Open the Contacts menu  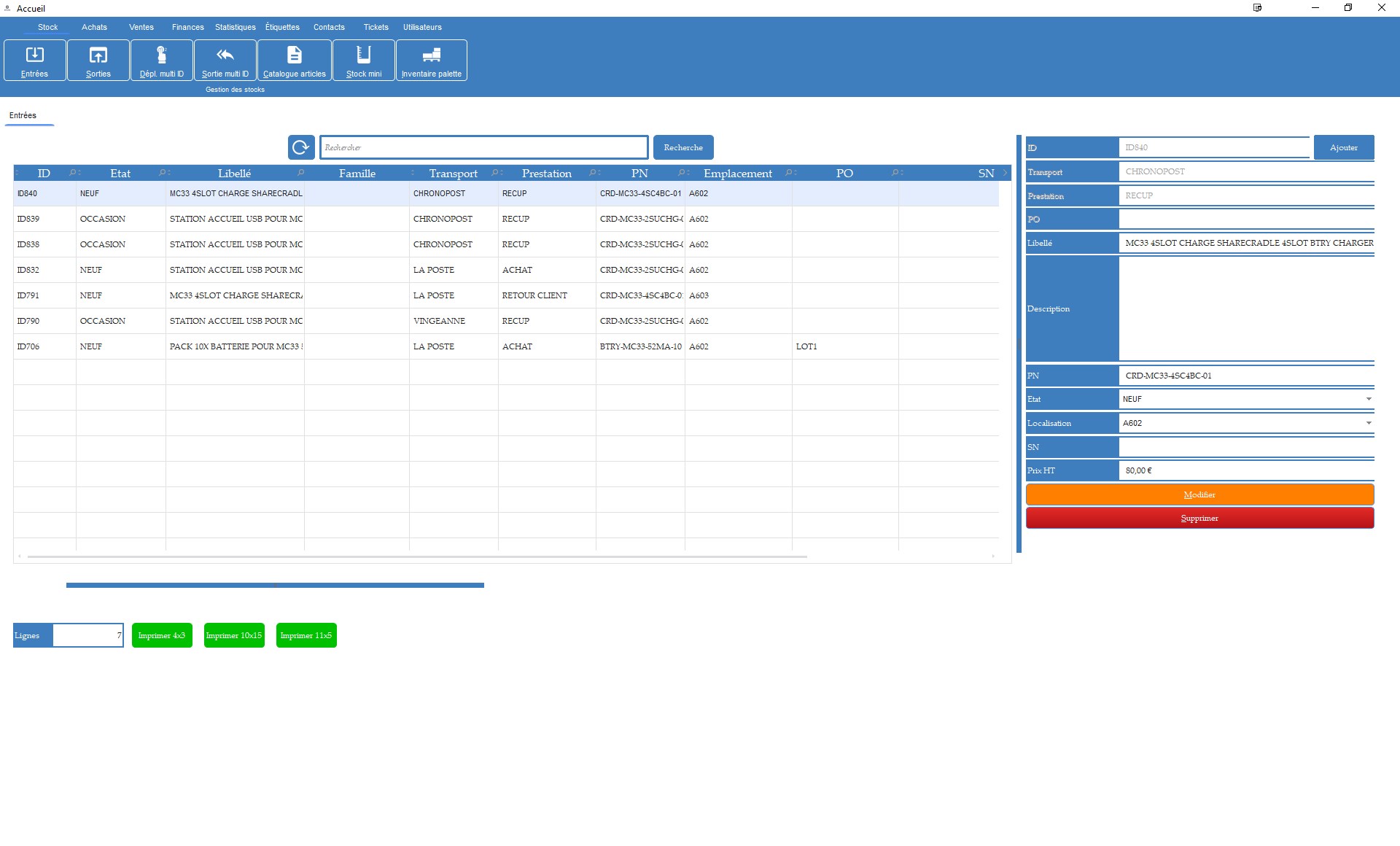pyautogui.click(x=329, y=27)
